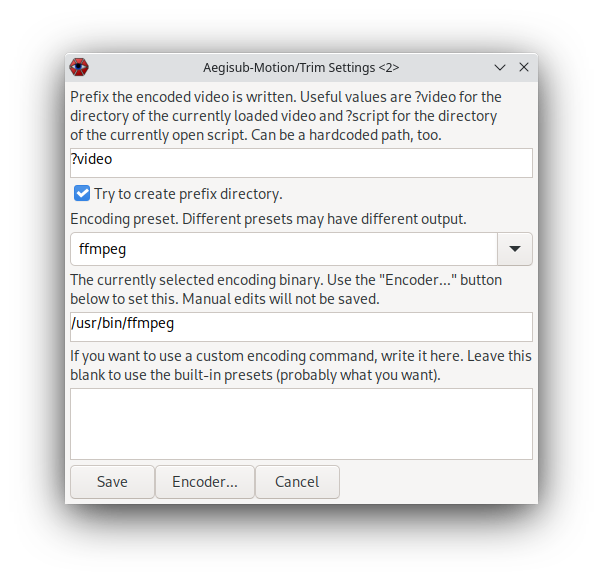The height and width of the screenshot is (581, 603).
Task: Click the Aegisub-Motion/Trim Settings title text
Action: click(301, 68)
